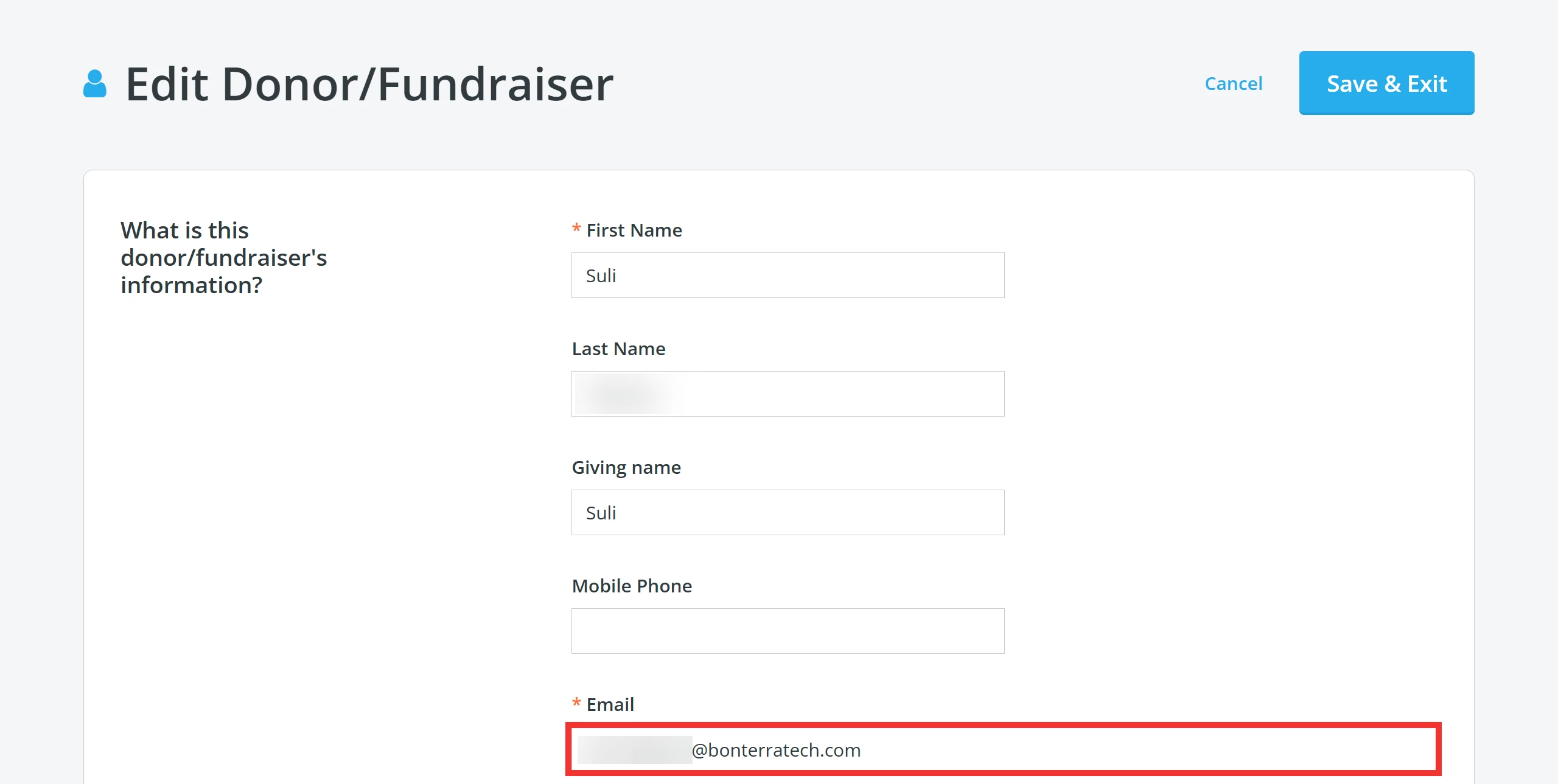Click the Cancel link
Screen dimensions: 1558x784
click(1232, 83)
